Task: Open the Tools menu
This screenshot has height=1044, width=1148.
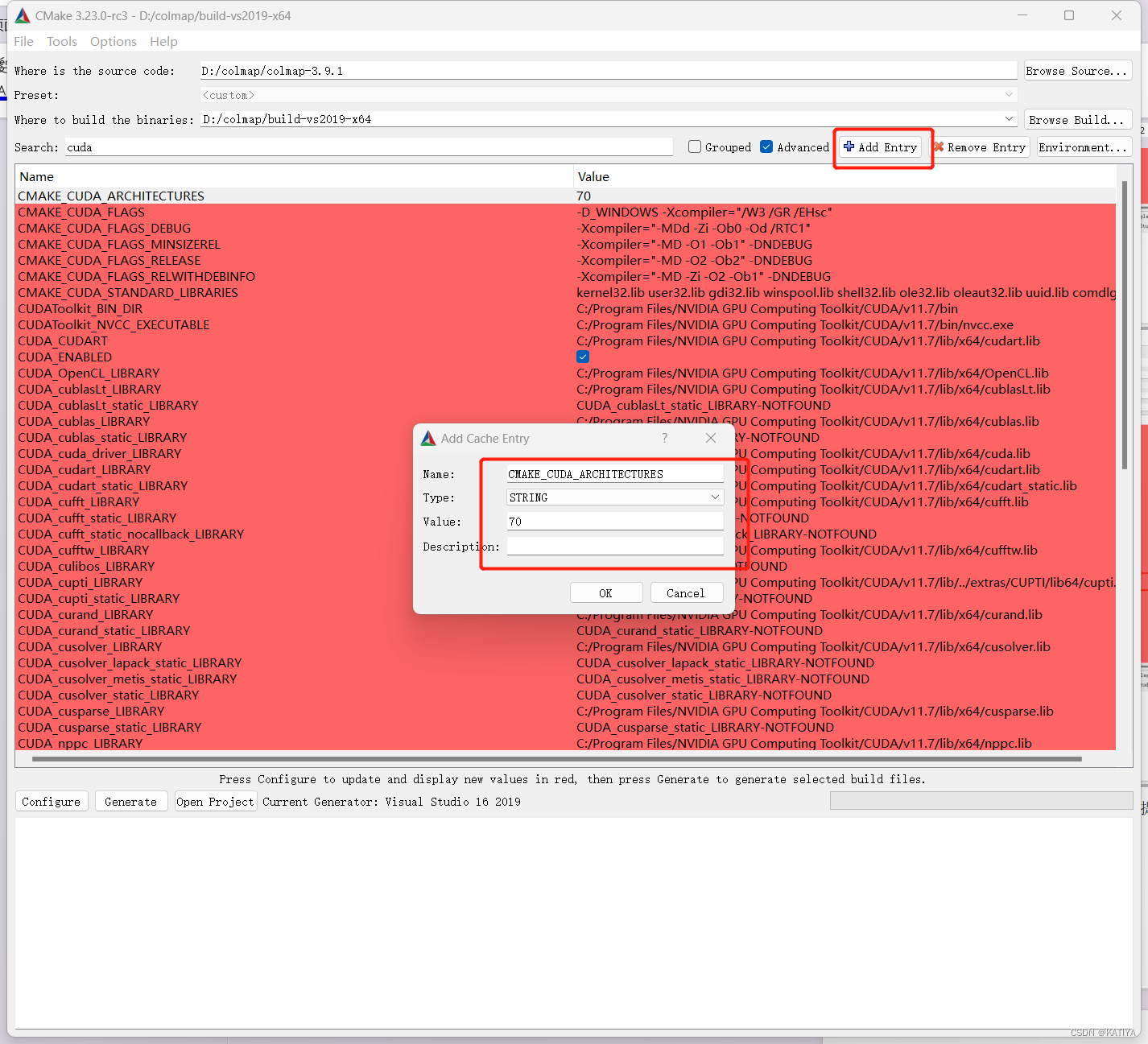Action: tap(62, 41)
